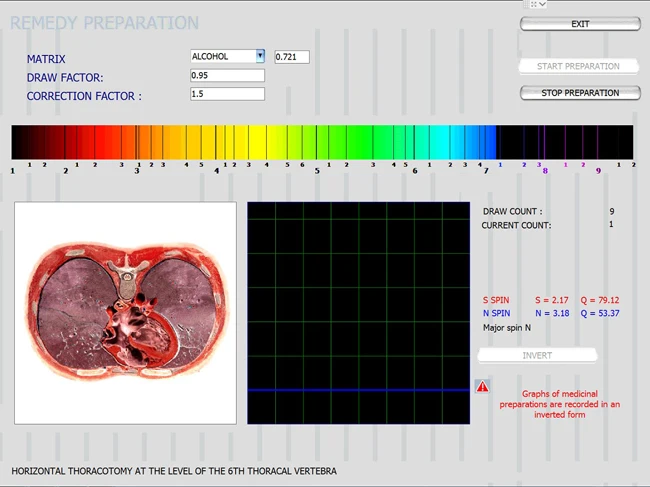This screenshot has width=650, height=487.
Task: Click the matrix value field showing 0.721
Action: (291, 57)
